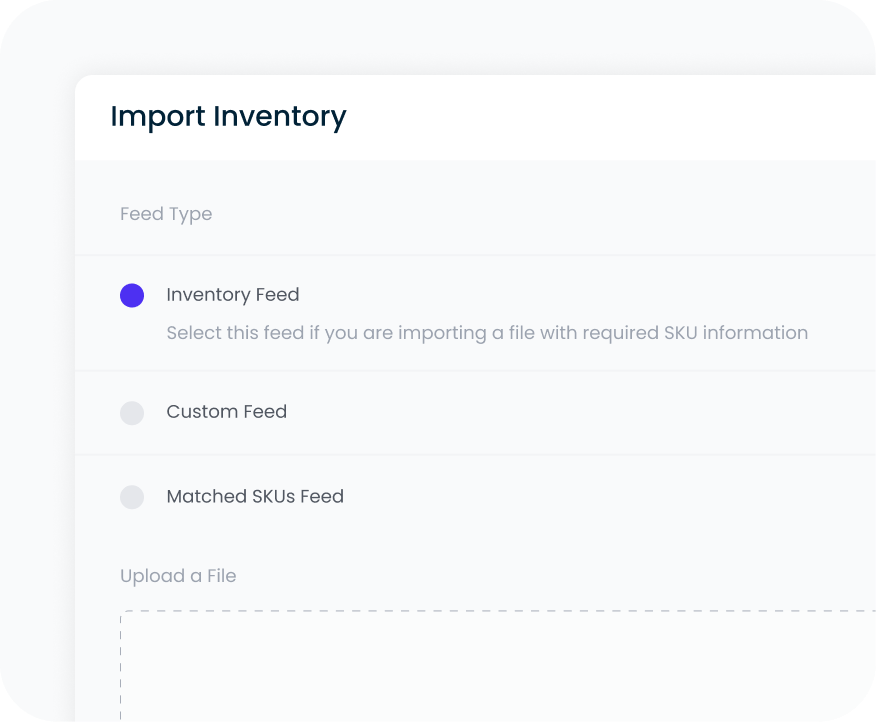876x722 pixels.
Task: Click the Import Inventory dialog title
Action: click(x=228, y=116)
